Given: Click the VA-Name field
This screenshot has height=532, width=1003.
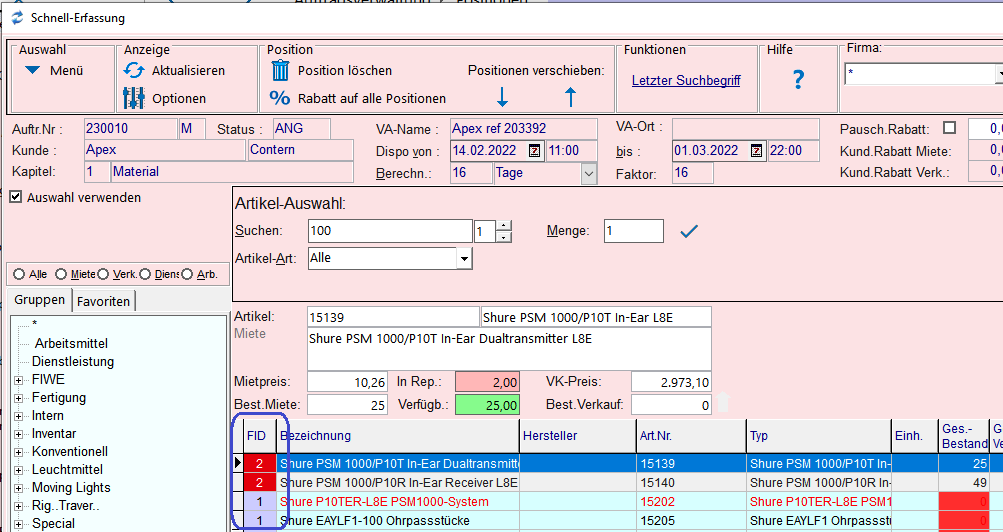Looking at the screenshot, I should click(523, 129).
